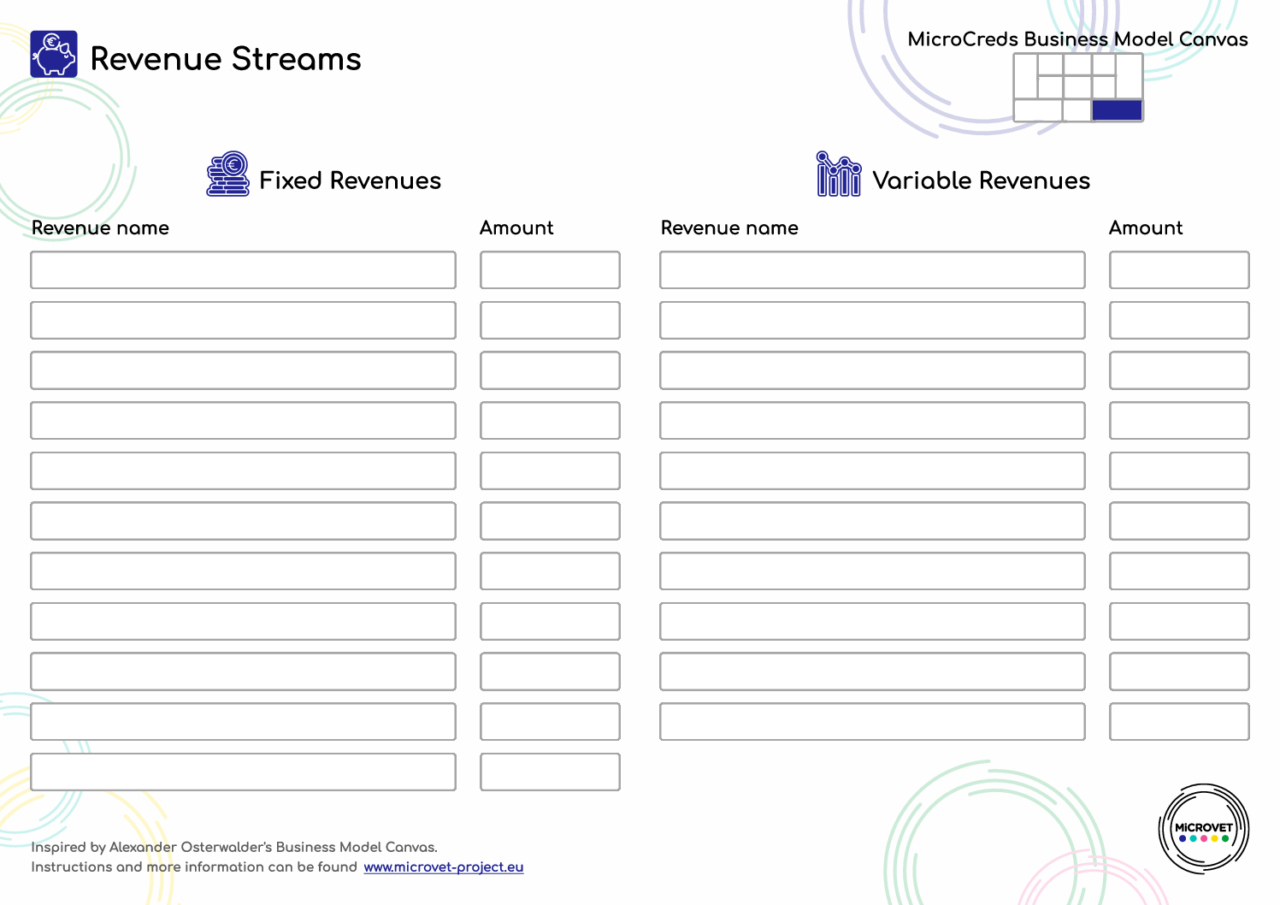Click the highlighted blue block in canvas grid

coord(1116,110)
